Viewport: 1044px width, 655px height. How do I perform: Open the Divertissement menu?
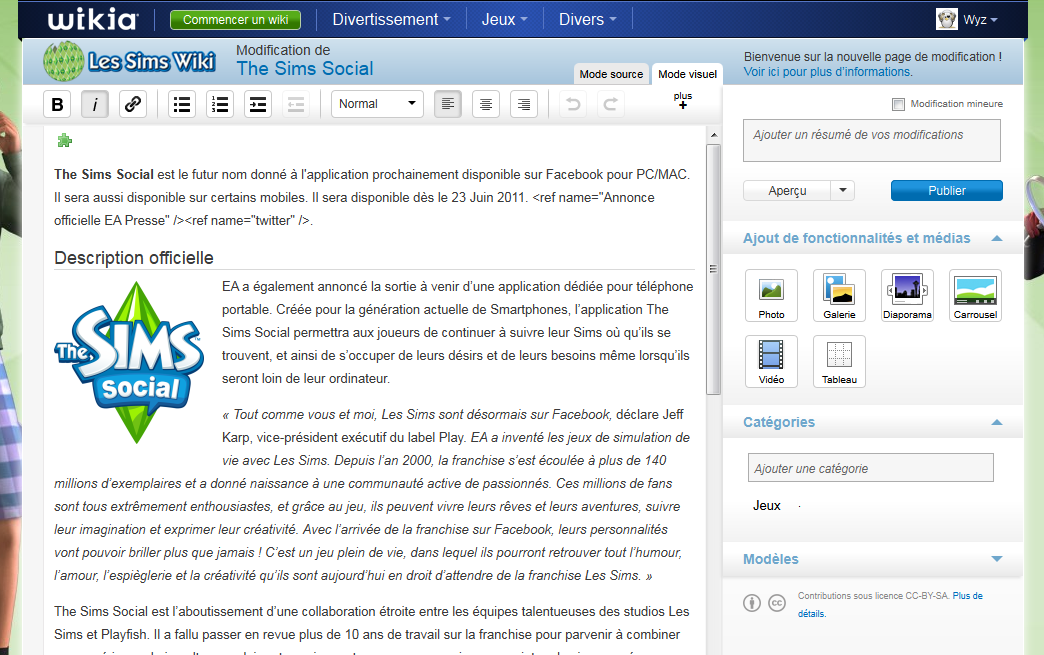[x=391, y=19]
